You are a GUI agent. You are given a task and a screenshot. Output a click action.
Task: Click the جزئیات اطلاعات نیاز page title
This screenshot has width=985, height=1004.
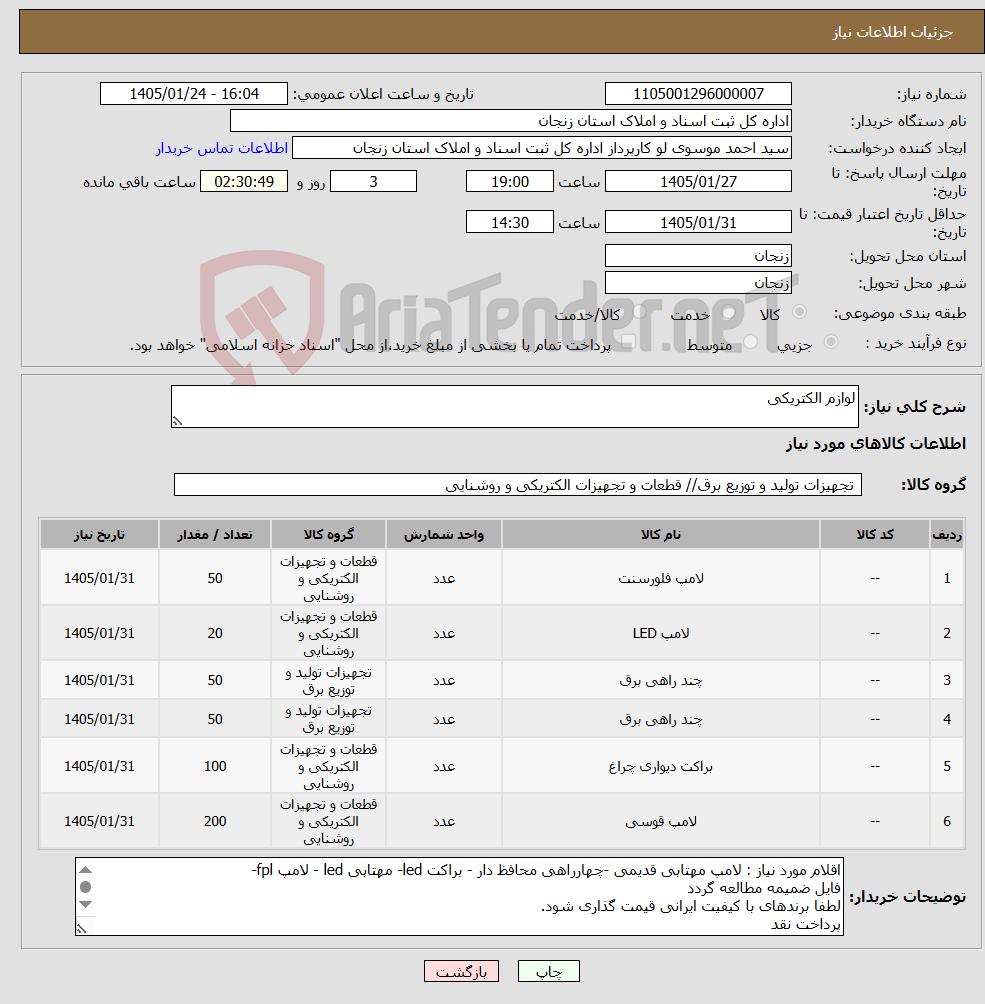point(893,32)
